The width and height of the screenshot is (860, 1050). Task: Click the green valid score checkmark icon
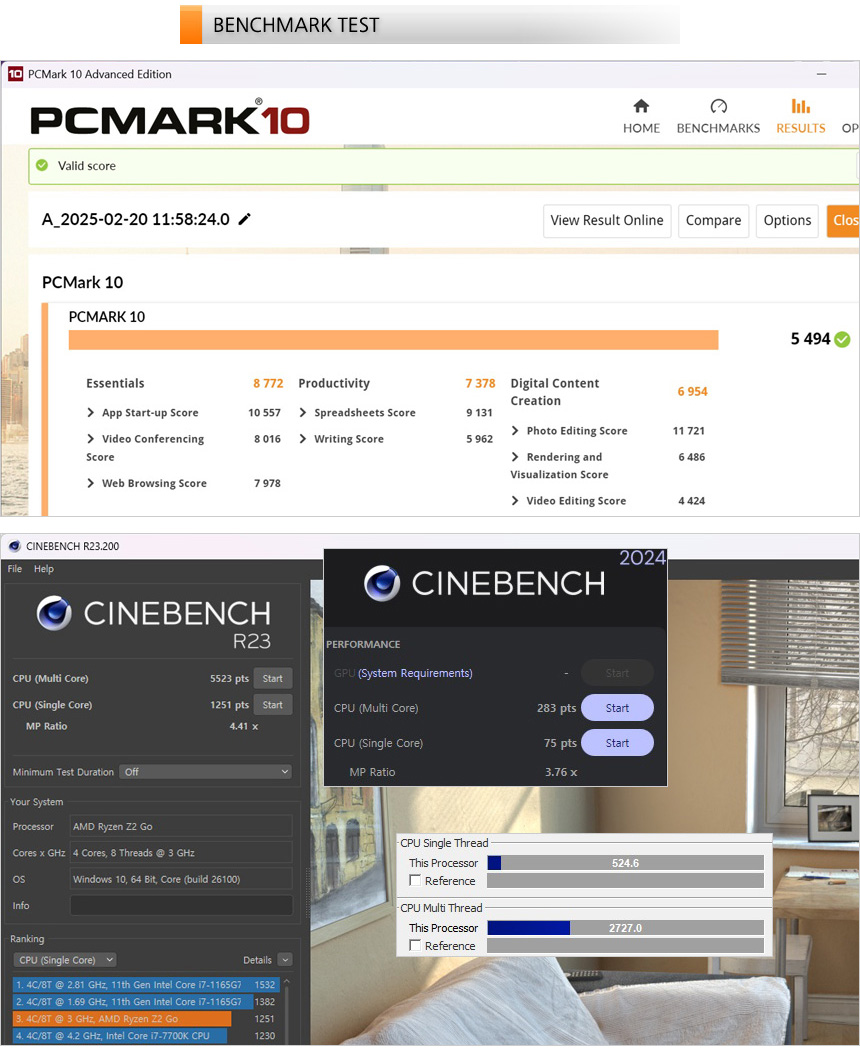coord(42,166)
